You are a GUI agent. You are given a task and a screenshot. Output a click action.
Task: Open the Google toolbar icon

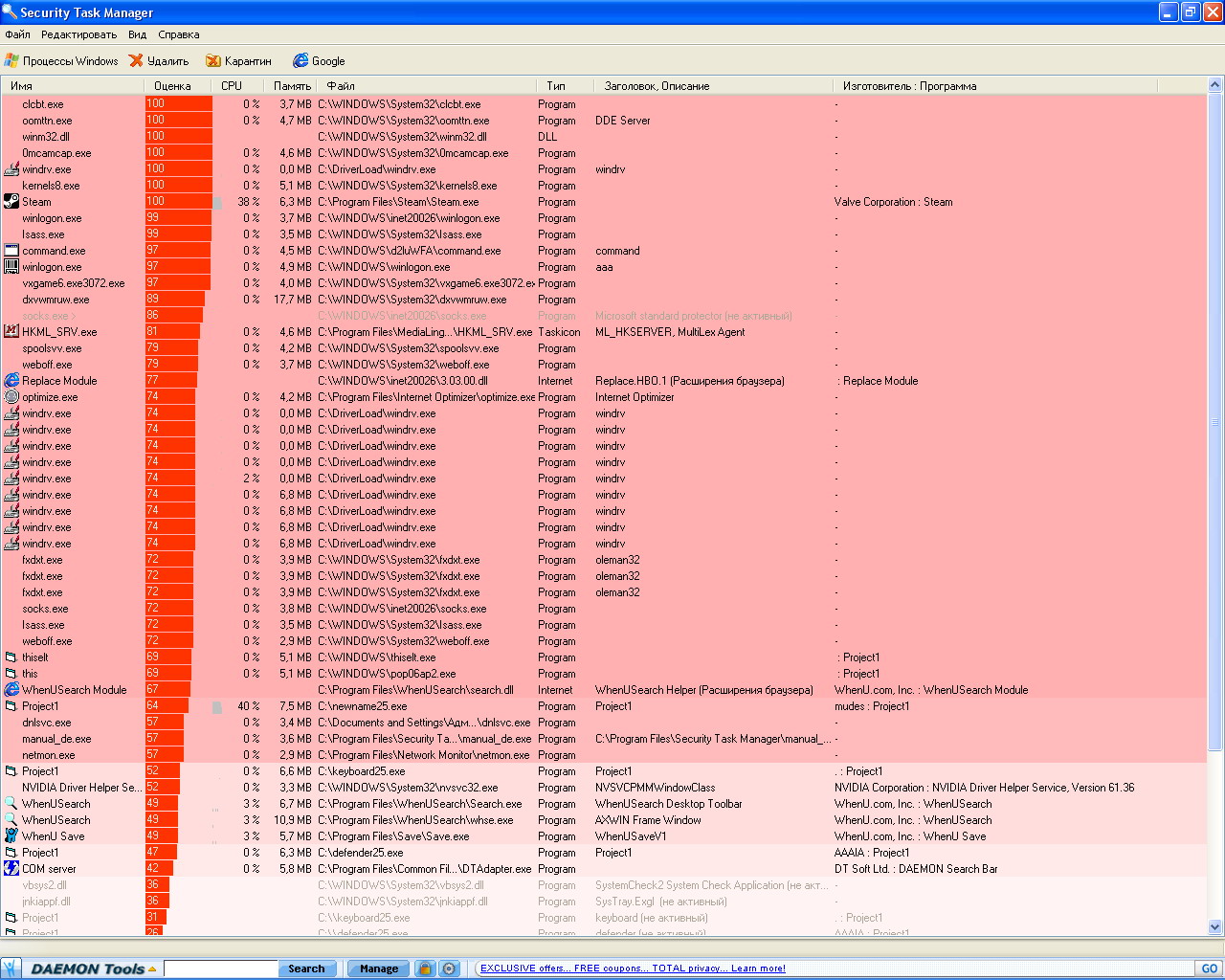301,61
